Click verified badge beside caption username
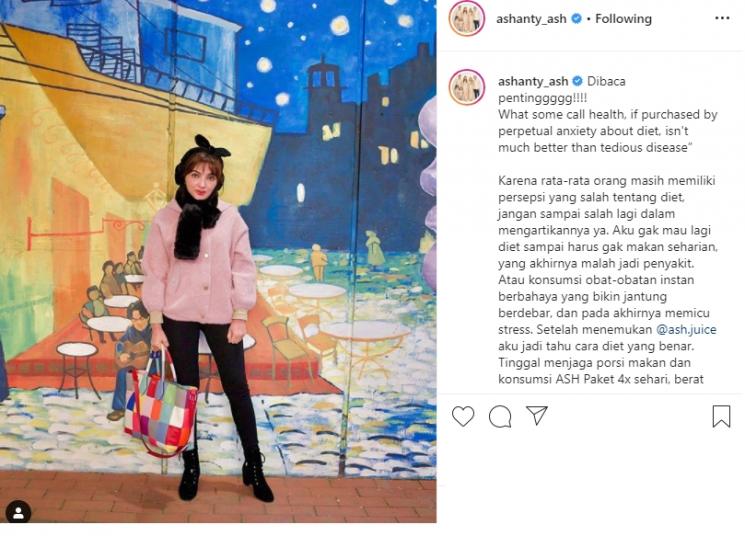This screenshot has height=536, width=745. coord(577,81)
